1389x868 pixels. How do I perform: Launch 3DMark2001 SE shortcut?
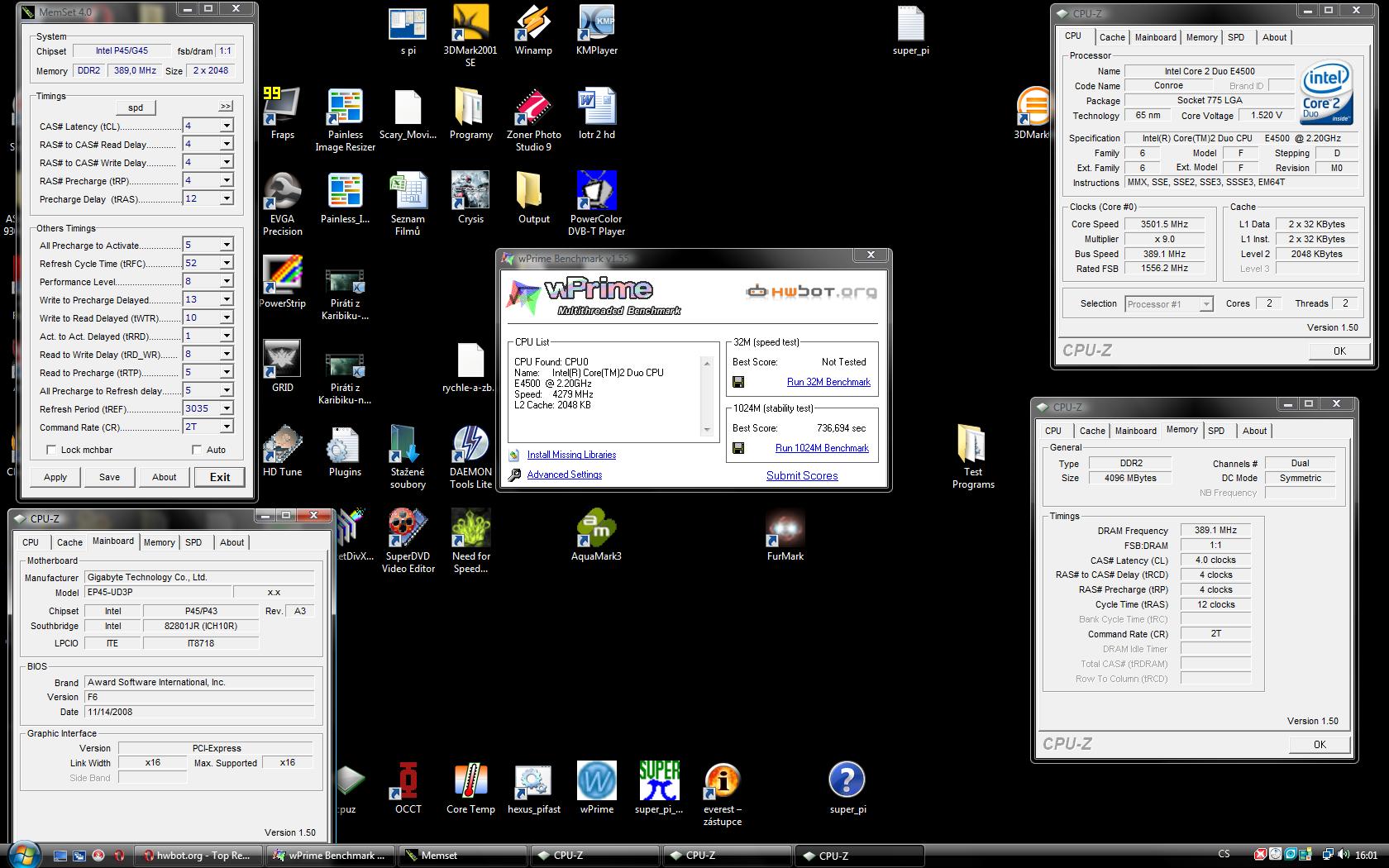[x=470, y=36]
